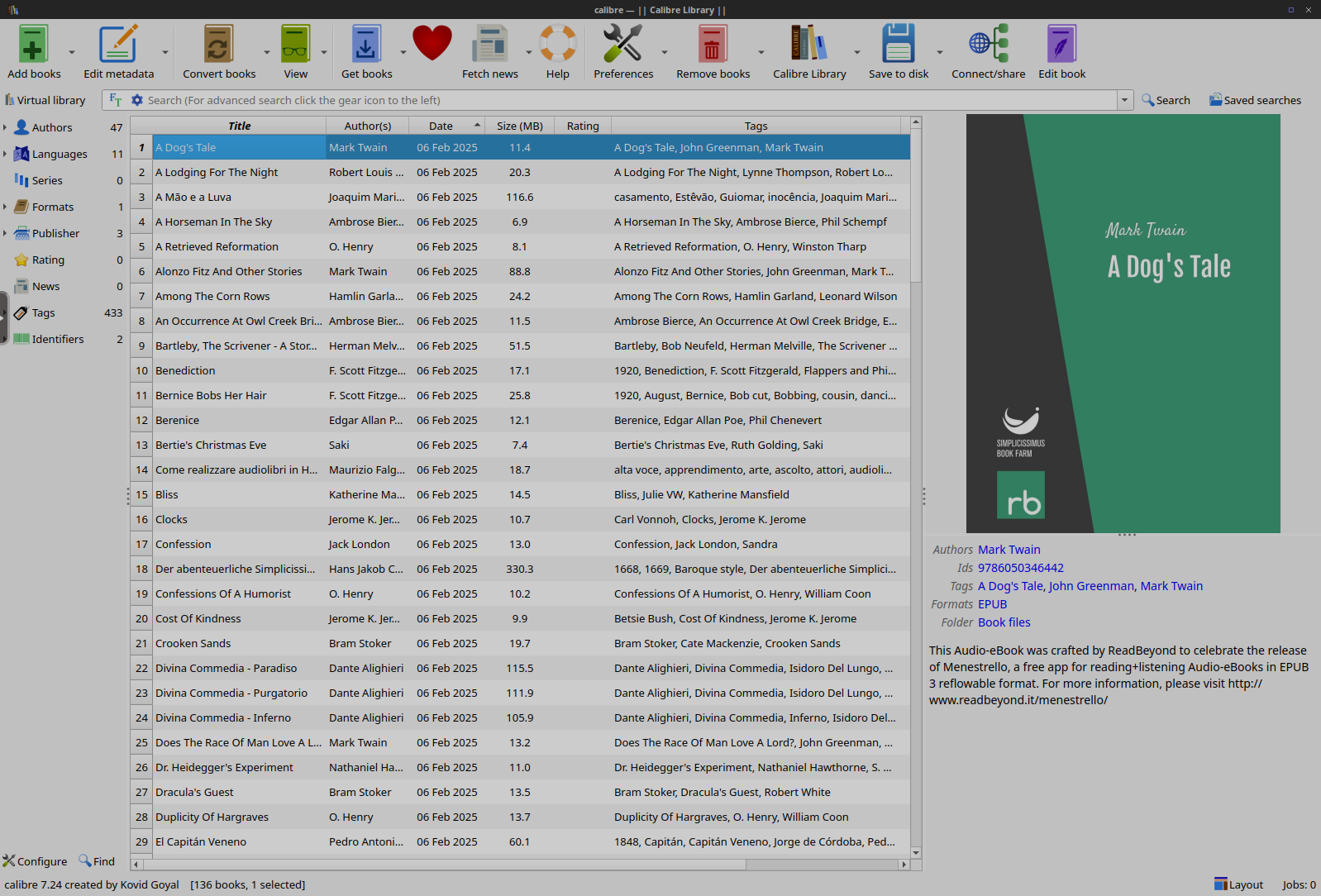
Task: Click the A Dog's Tale book cover
Action: click(1123, 323)
